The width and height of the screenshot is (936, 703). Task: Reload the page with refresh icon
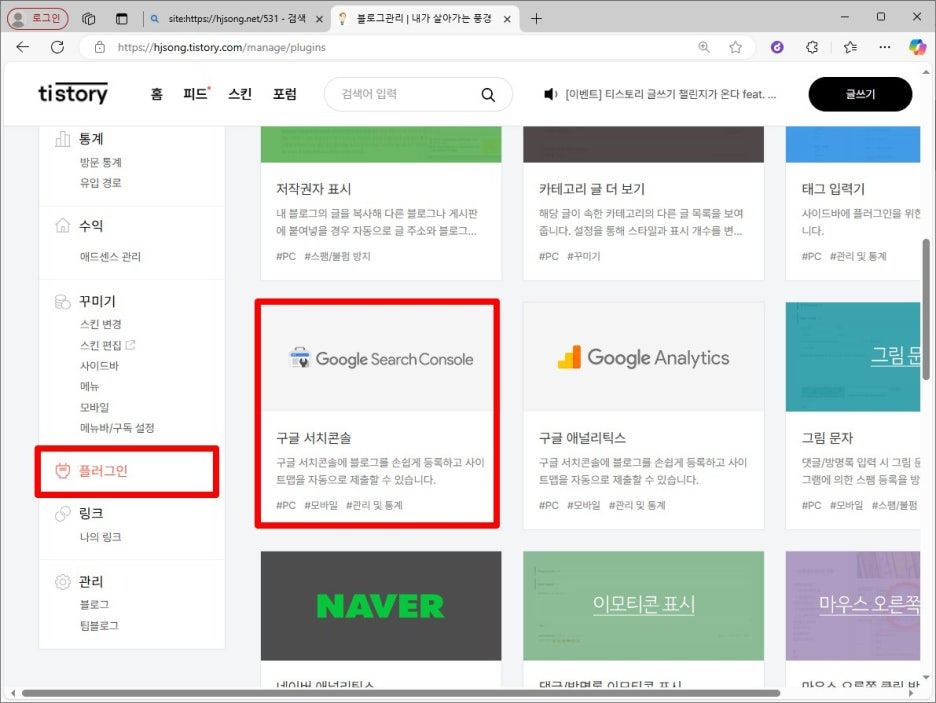coord(57,47)
